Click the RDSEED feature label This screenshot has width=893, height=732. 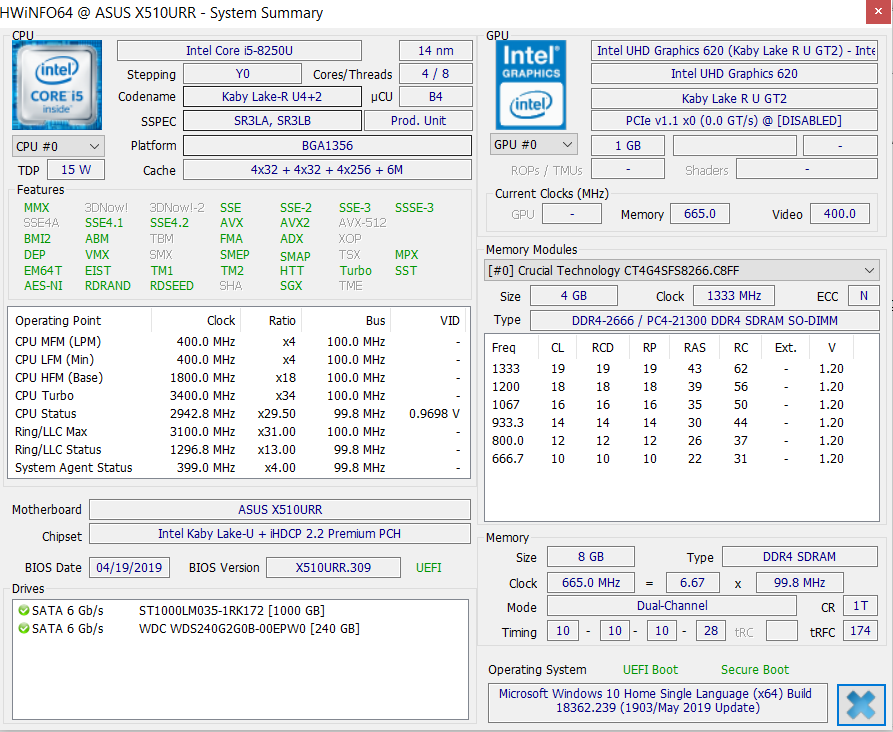pyautogui.click(x=171, y=285)
